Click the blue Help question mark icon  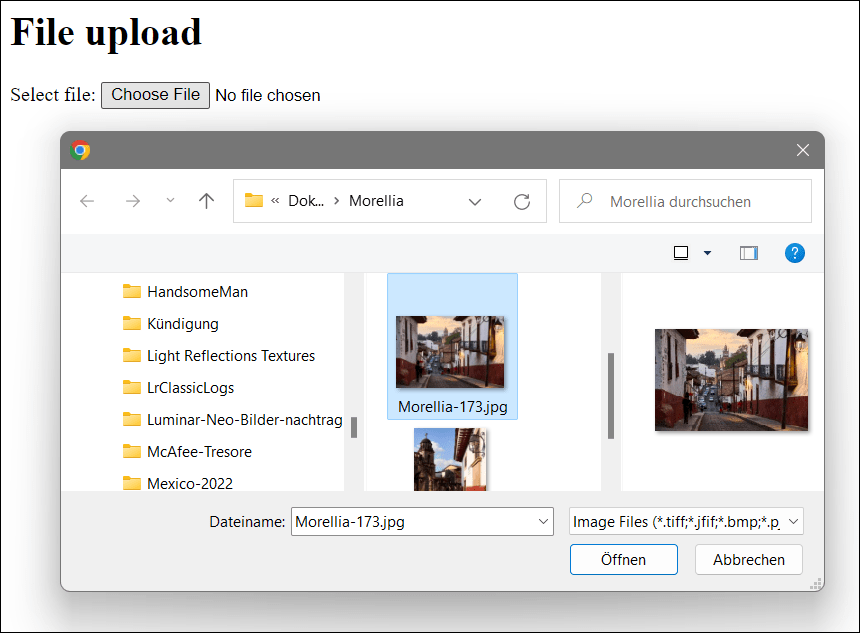[795, 253]
